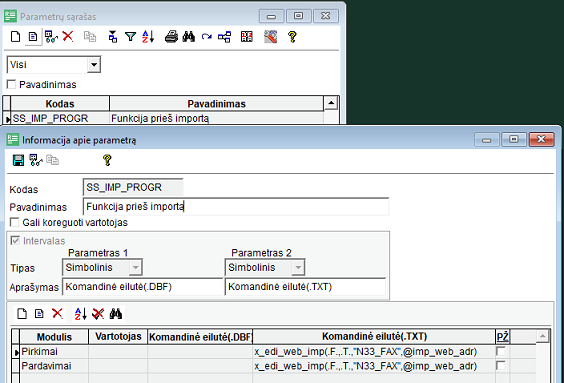Viewport: 564px width, 383px height.
Task: Check the PŽ box in Pardavimai row
Action: (500, 366)
